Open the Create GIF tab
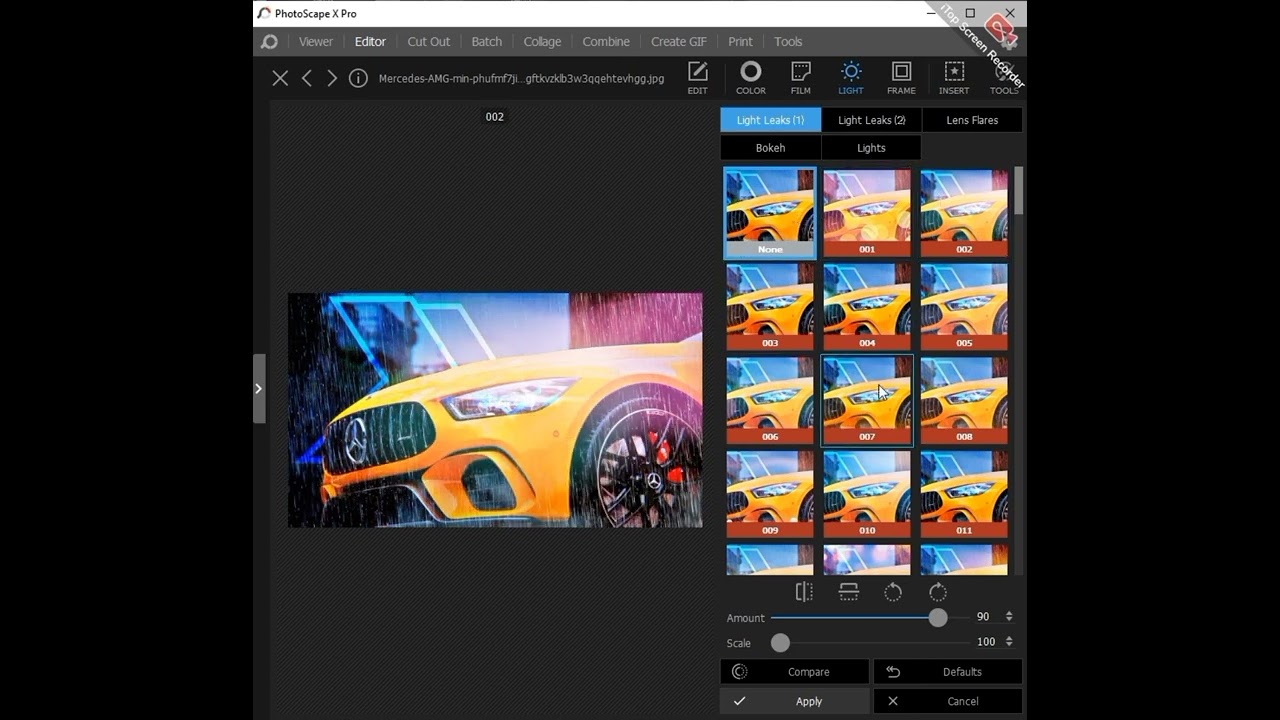 click(679, 42)
